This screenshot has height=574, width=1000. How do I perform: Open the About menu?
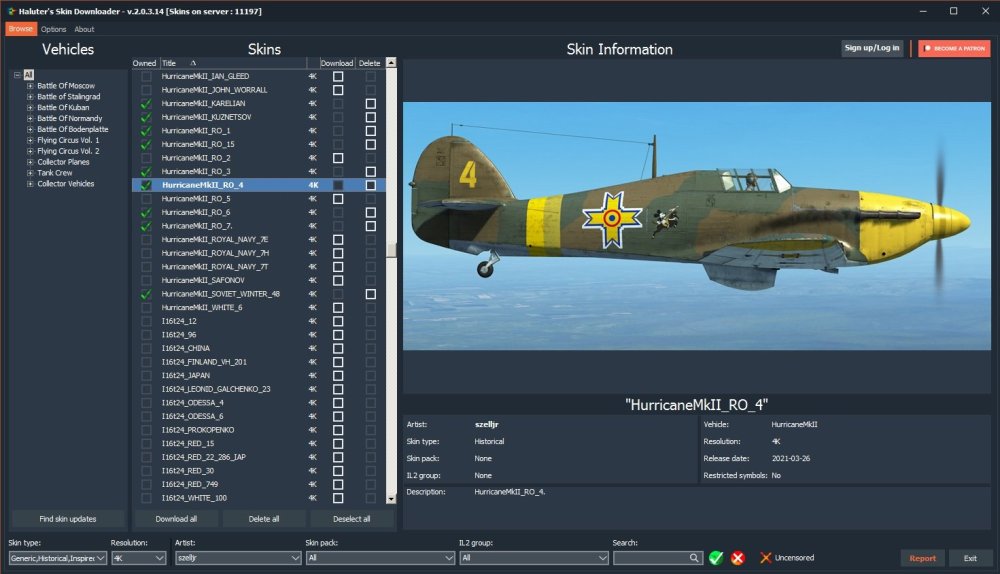pyautogui.click(x=85, y=29)
